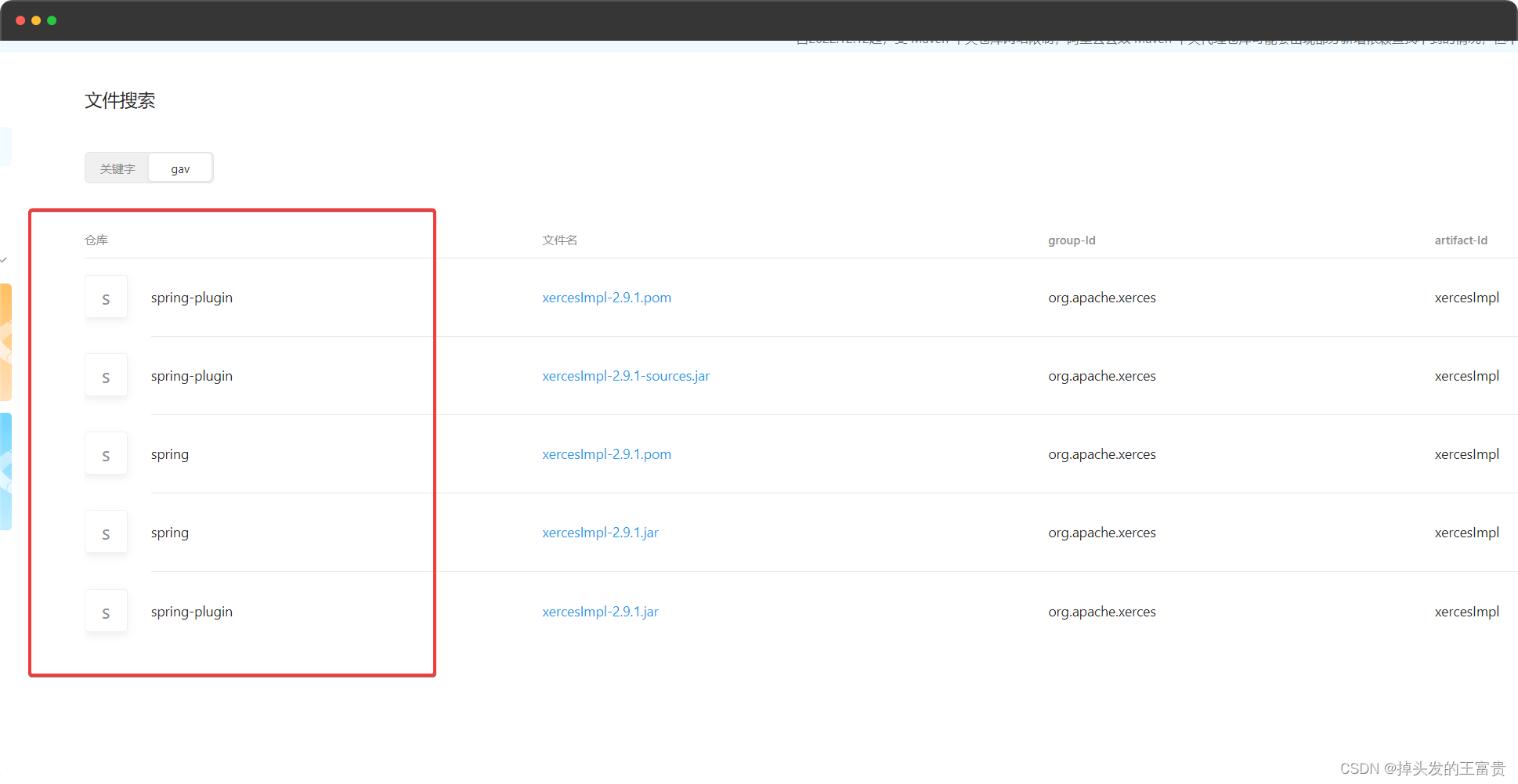Click org.apache.xerces in the sources.jar row
The image size is (1518, 784).
pyautogui.click(x=1102, y=376)
